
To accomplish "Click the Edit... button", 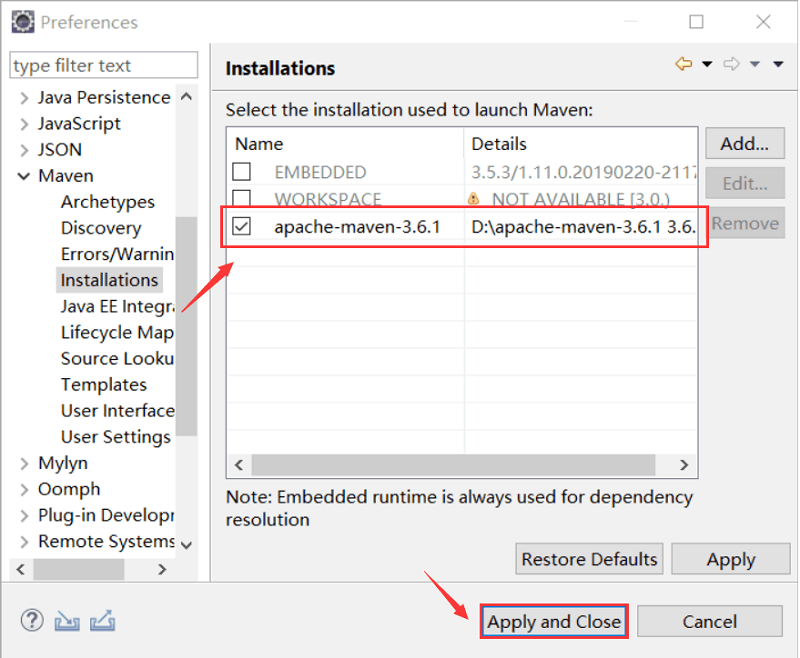I will (745, 183).
